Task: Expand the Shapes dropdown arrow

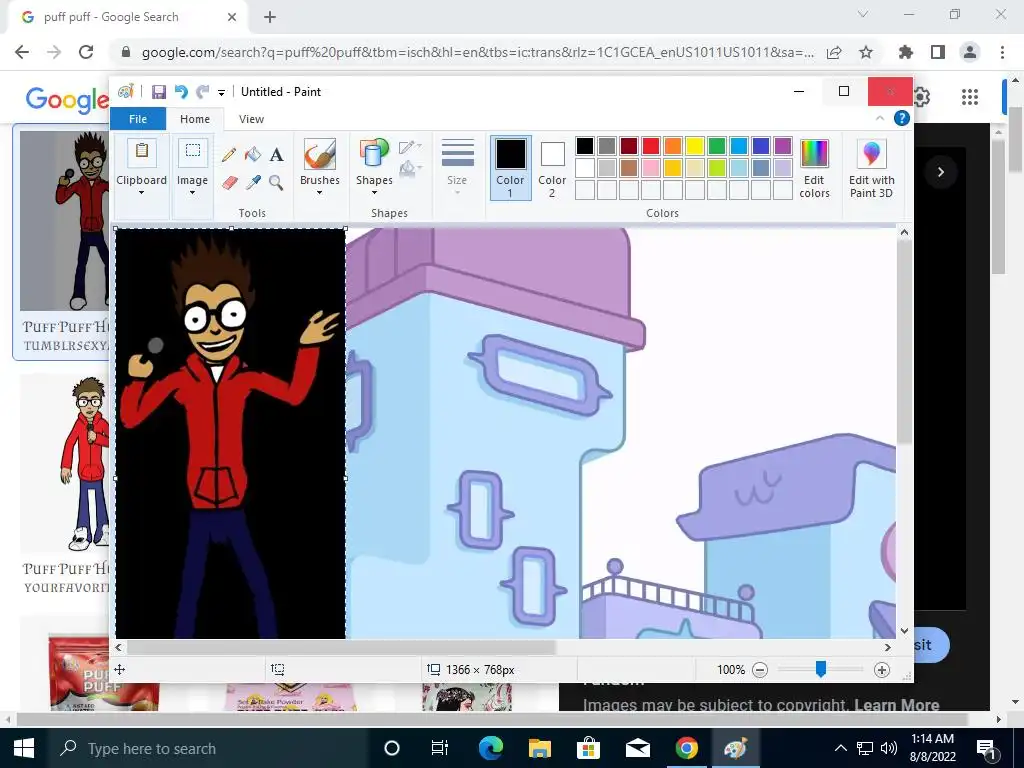Action: tap(374, 193)
